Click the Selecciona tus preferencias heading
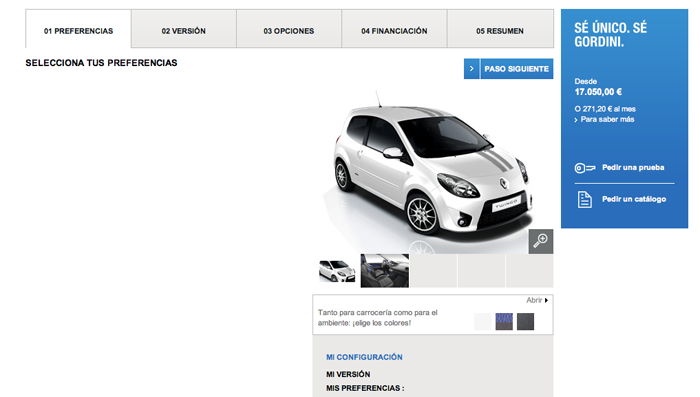This screenshot has height=397, width=700. [101, 63]
